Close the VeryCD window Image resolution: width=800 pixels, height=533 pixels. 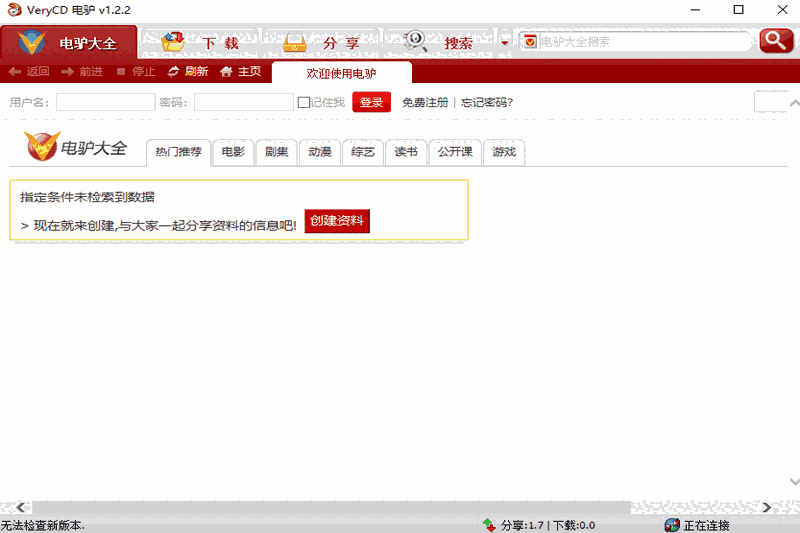tap(783, 10)
